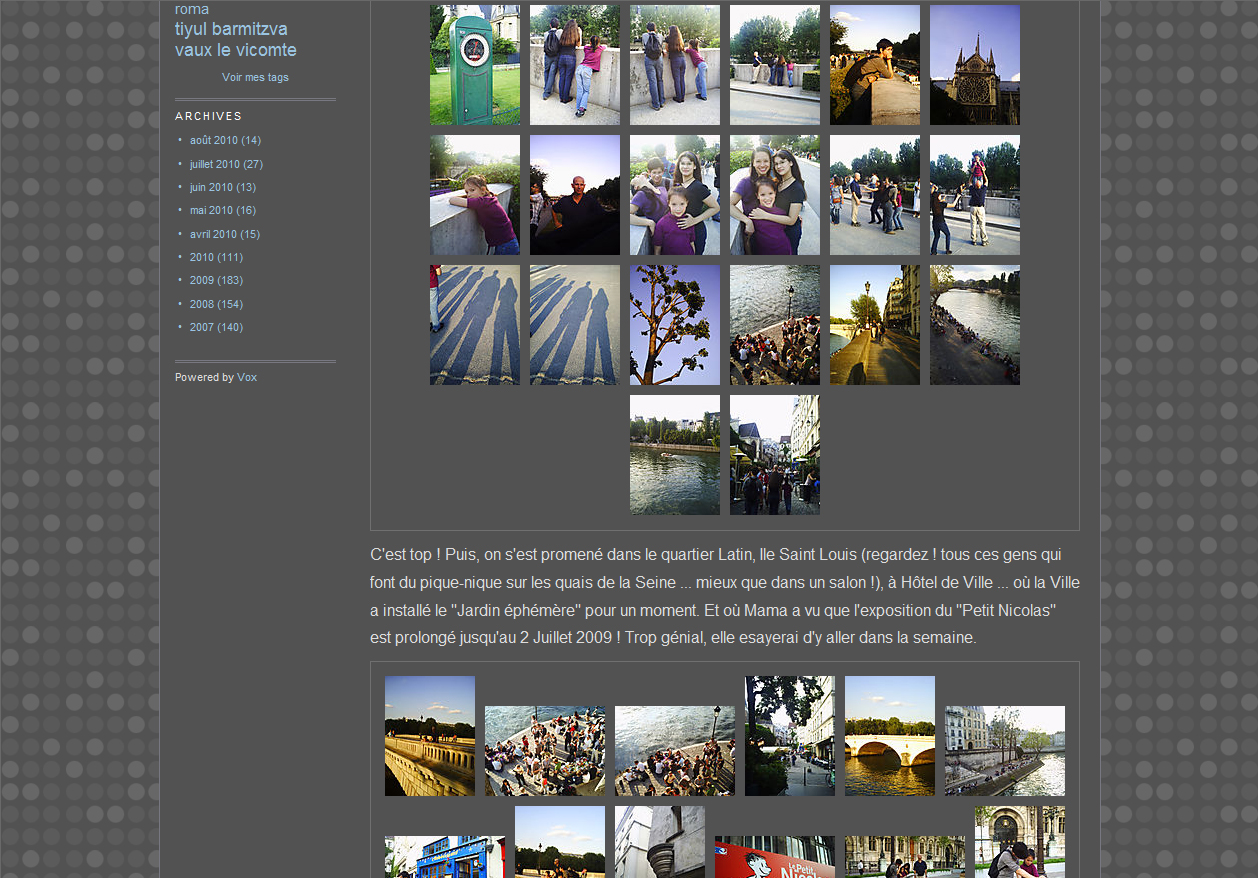Open the Notre-Dame cathedral silhouette thumbnail

click(975, 65)
